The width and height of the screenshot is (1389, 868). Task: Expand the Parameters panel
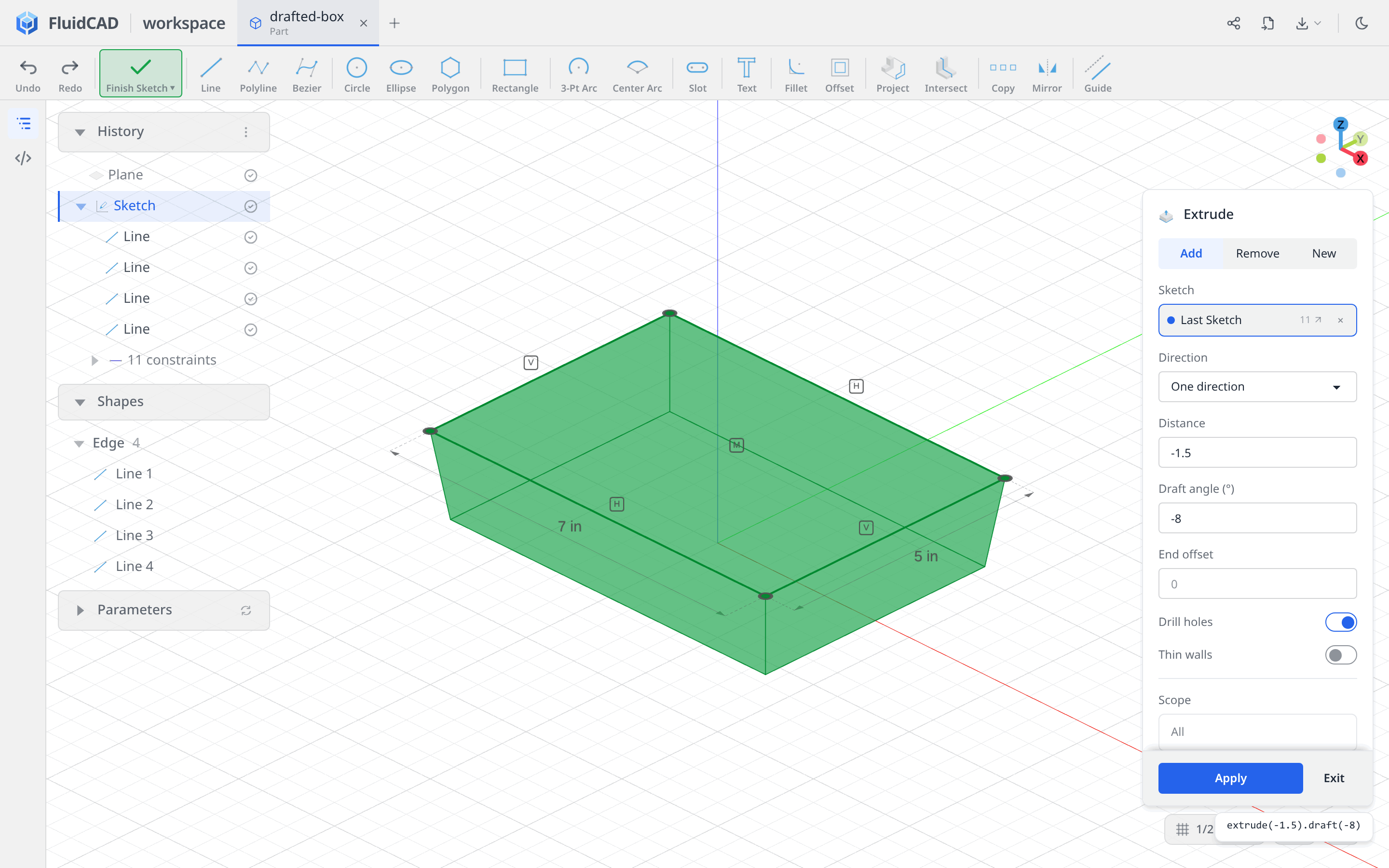[80, 610]
